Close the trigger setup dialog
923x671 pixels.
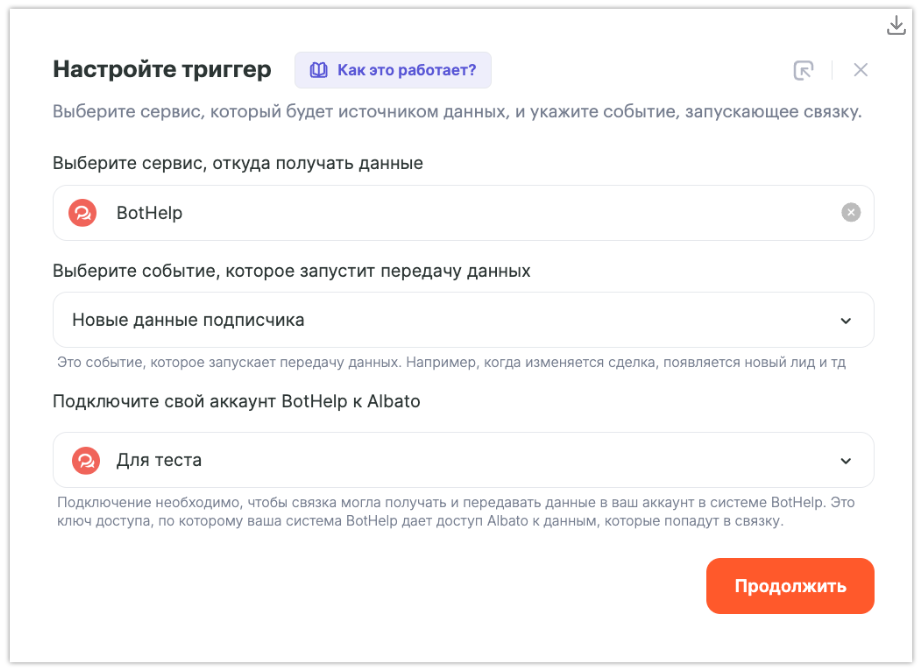860,70
